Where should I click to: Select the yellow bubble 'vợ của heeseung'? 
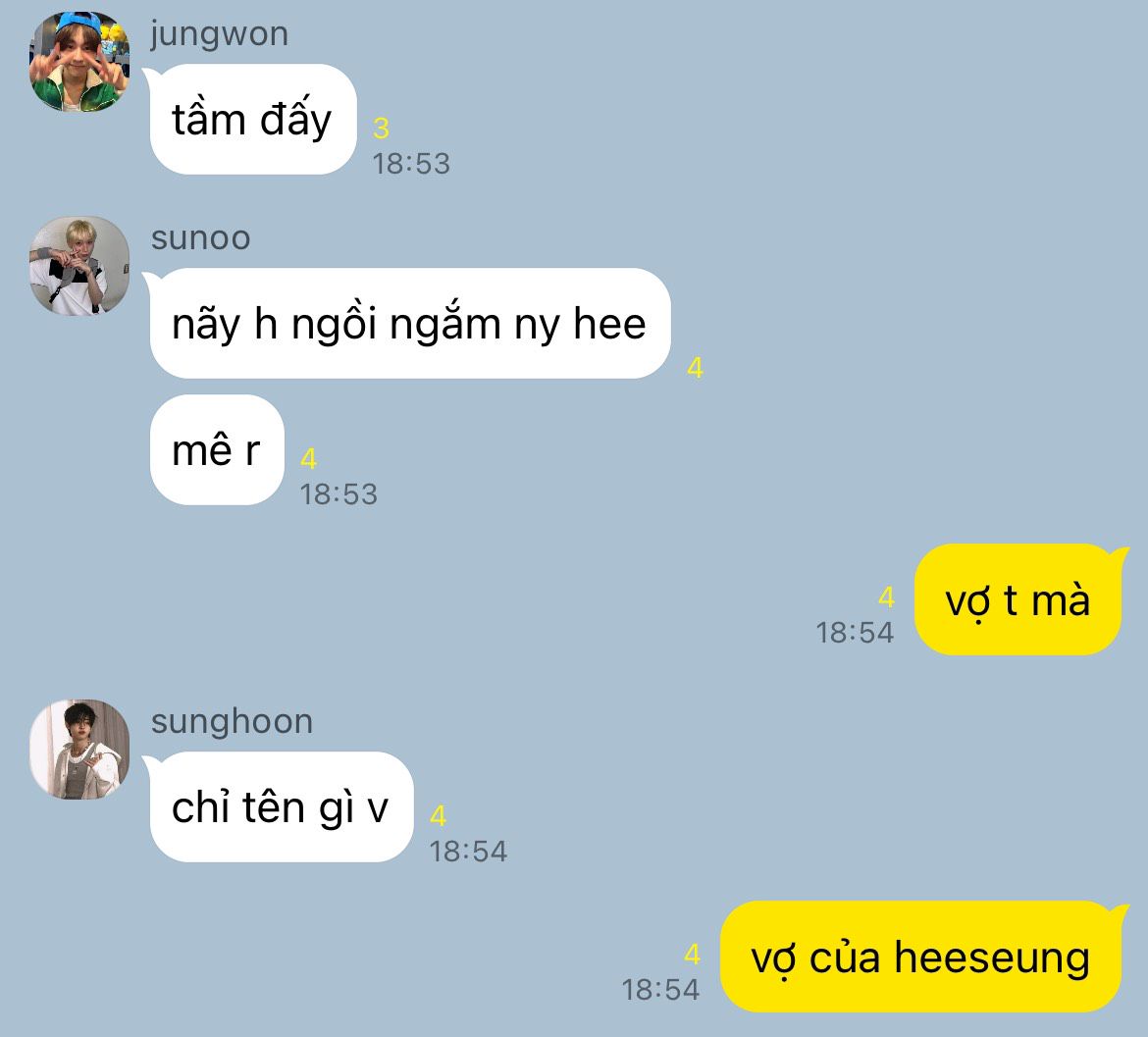pos(920,957)
